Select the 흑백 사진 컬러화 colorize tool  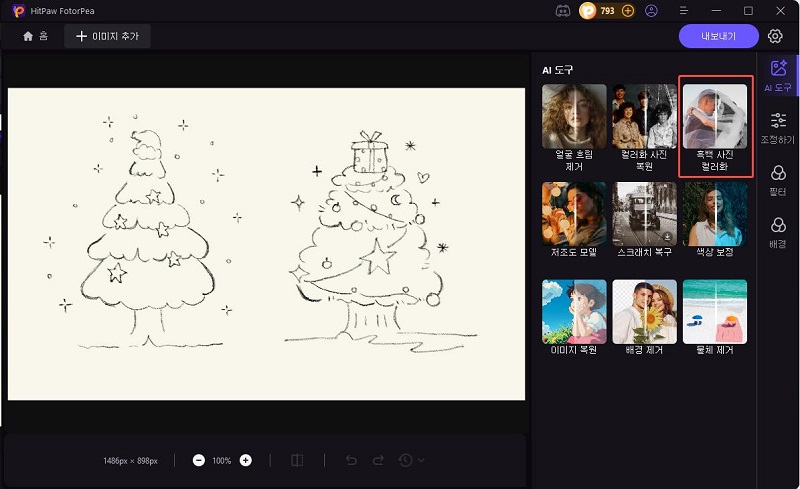713,128
